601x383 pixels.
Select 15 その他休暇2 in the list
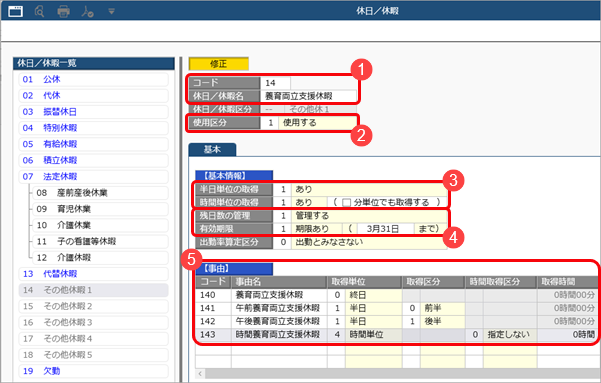(x=93, y=306)
